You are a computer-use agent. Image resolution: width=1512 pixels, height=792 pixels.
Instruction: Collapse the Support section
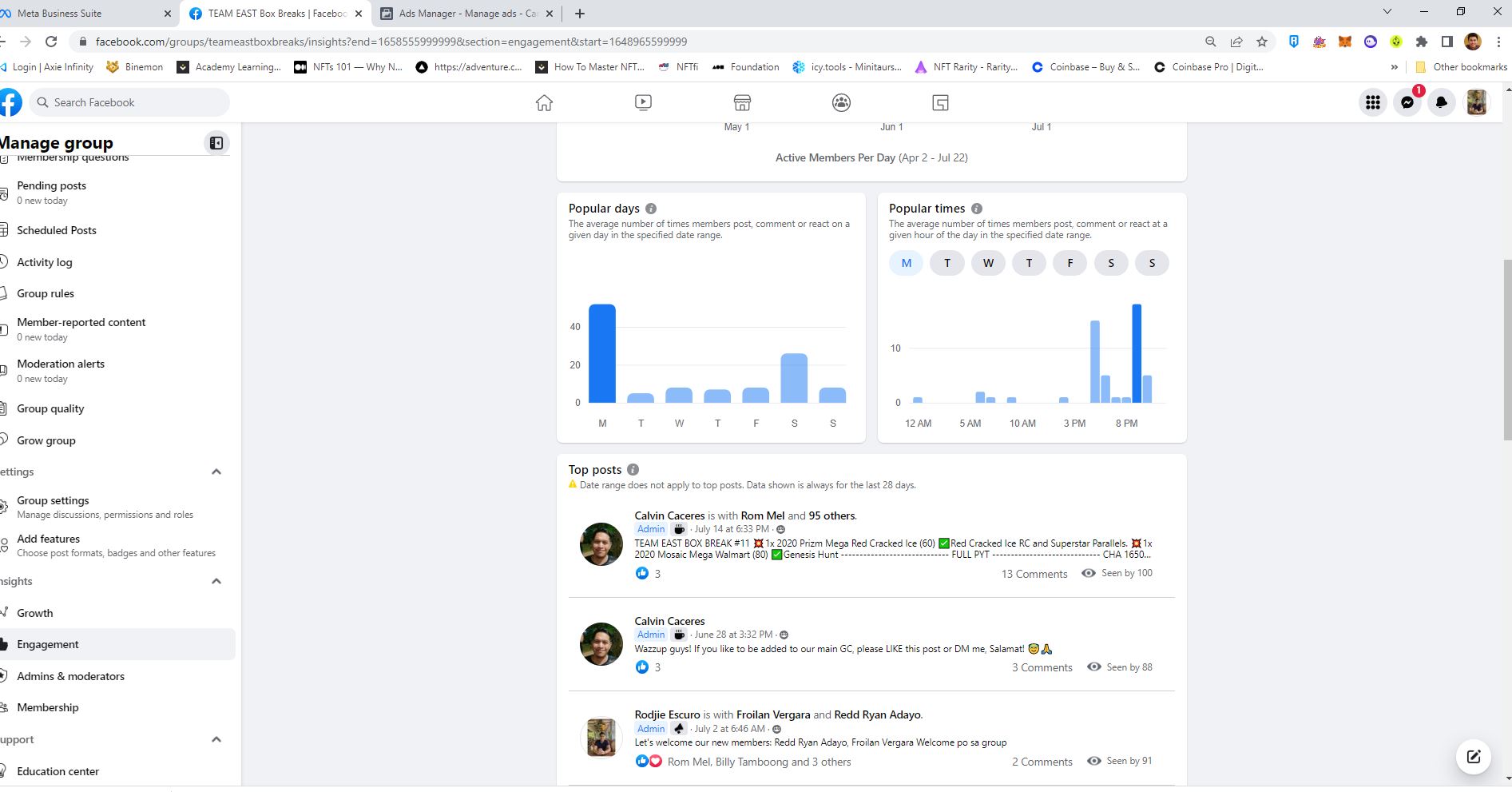coord(216,739)
